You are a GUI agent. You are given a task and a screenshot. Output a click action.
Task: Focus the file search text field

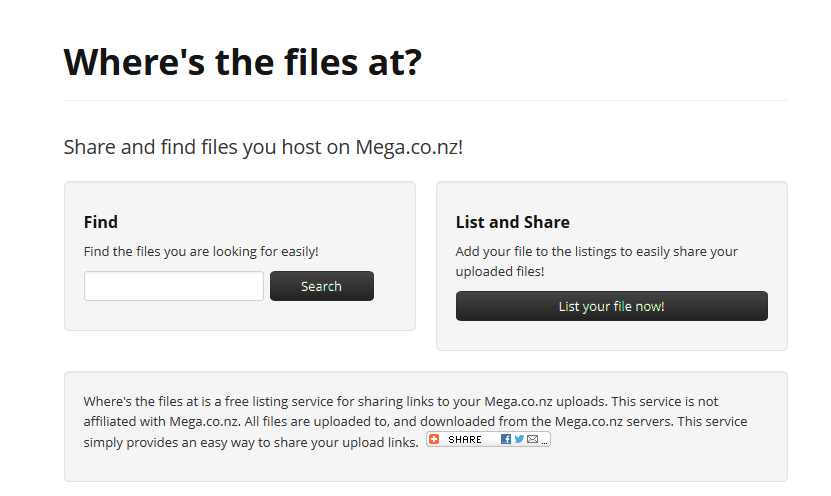coord(174,286)
